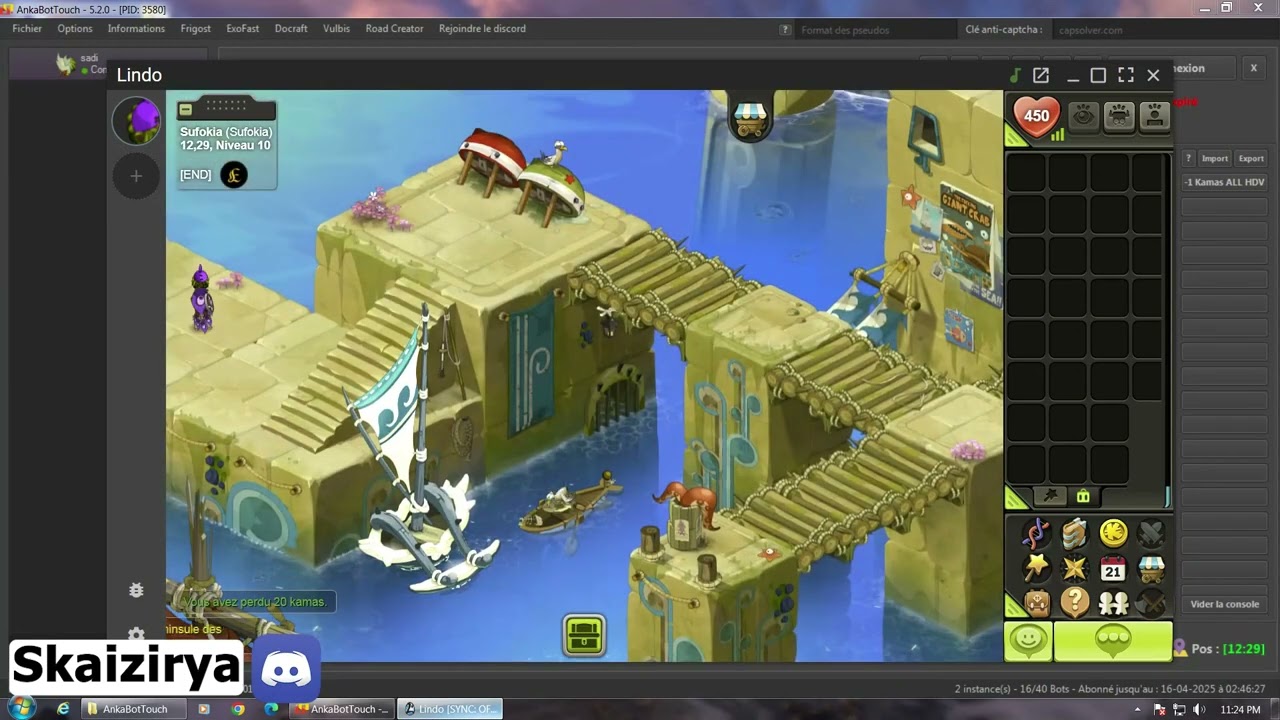Open the Options menu

[75, 29]
